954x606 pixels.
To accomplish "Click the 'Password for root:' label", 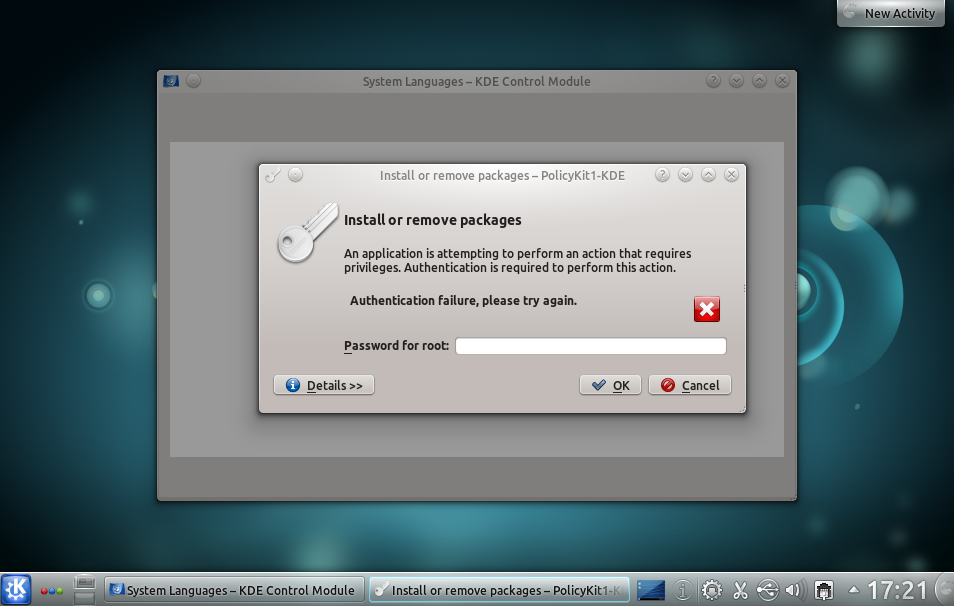I will click(396, 346).
